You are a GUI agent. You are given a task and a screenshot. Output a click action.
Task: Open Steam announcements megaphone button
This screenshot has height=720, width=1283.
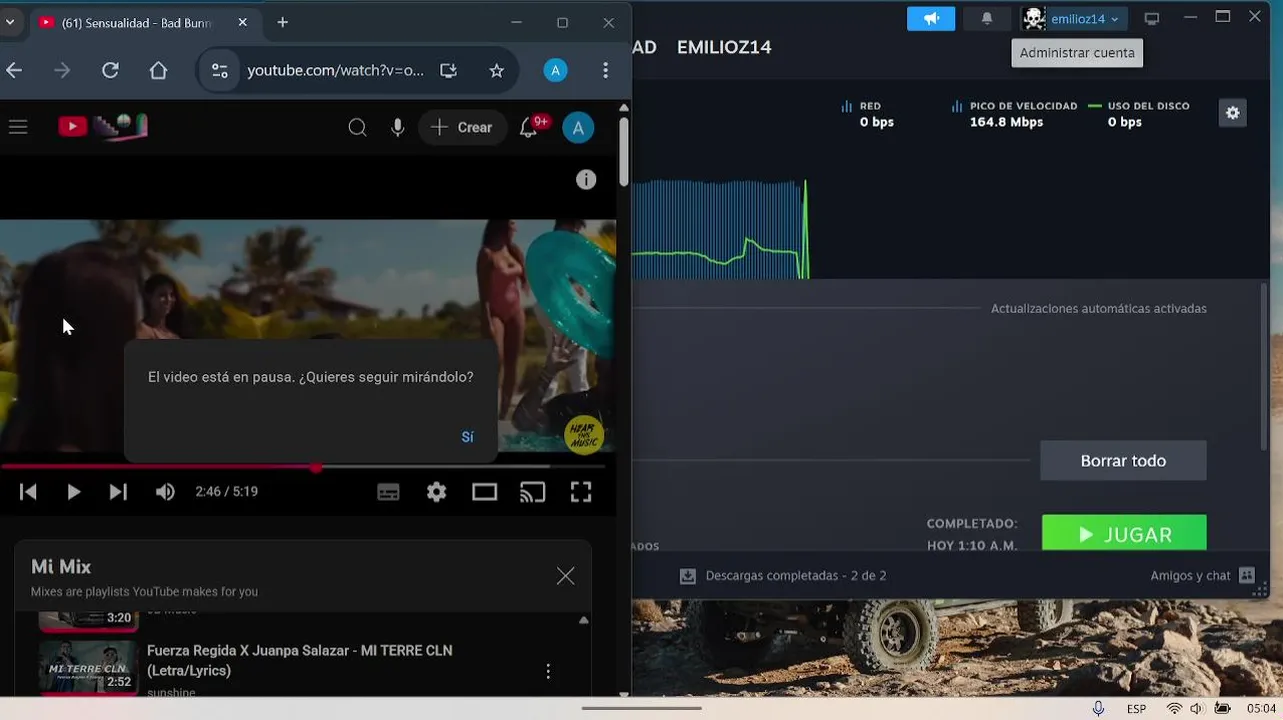(x=931, y=18)
